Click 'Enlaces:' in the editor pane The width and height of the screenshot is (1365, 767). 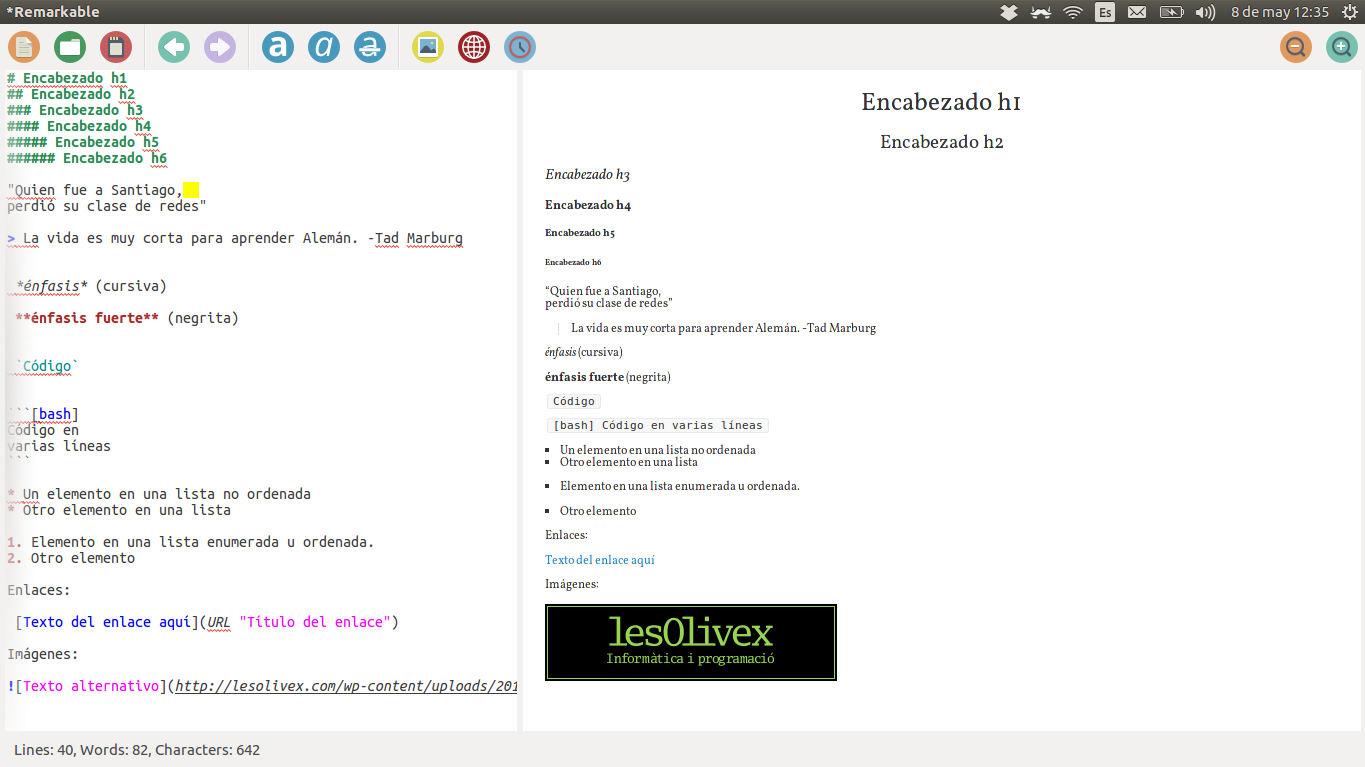pos(39,590)
